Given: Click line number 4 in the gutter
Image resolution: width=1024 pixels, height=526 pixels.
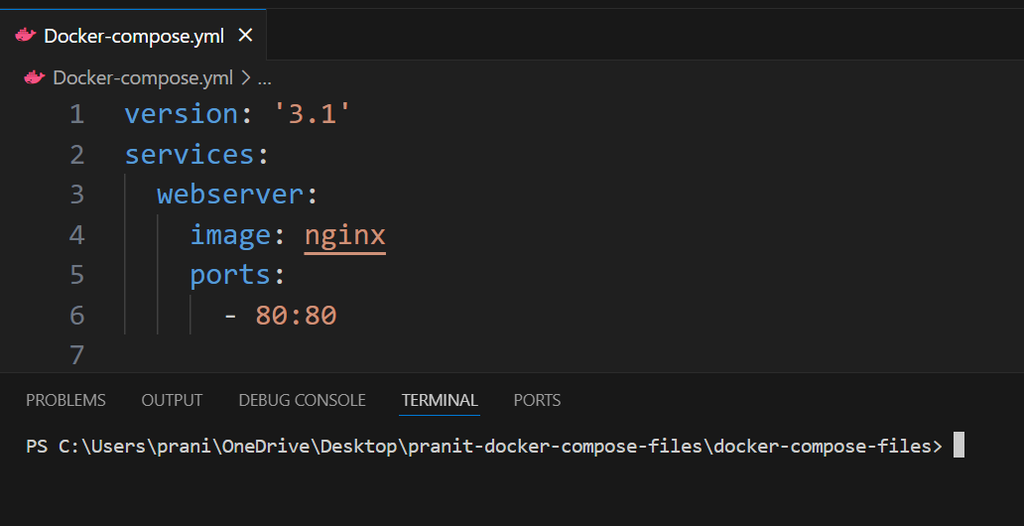Looking at the screenshot, I should [x=77, y=235].
